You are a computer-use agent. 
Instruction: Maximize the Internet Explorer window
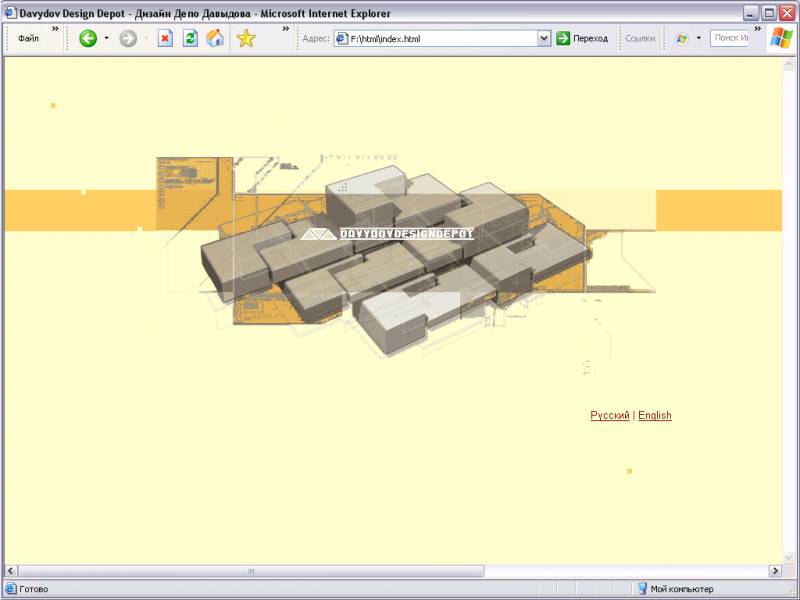click(769, 13)
